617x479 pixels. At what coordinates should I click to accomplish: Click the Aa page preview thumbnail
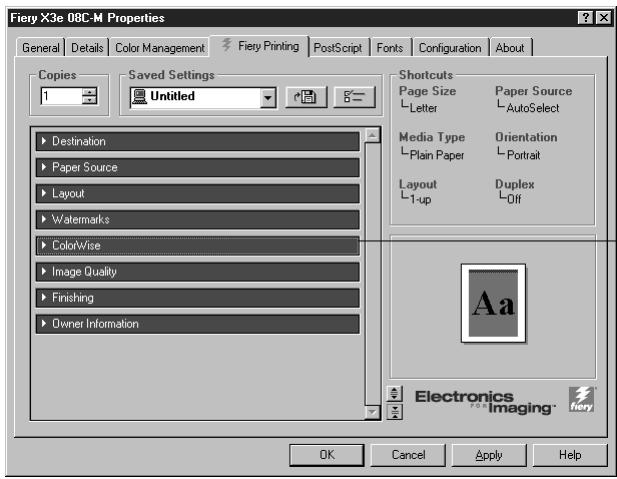click(493, 303)
